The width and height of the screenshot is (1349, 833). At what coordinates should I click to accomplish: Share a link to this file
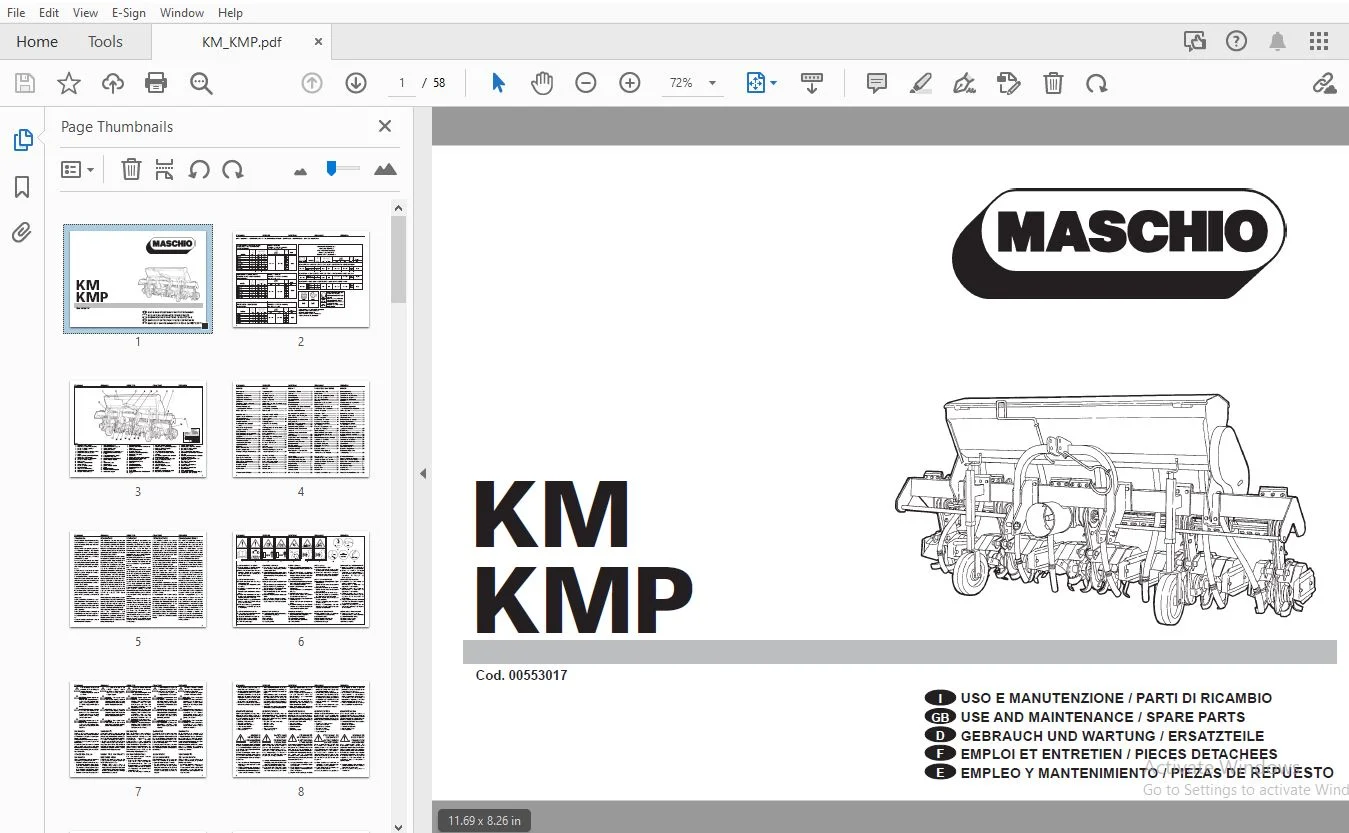click(1325, 84)
